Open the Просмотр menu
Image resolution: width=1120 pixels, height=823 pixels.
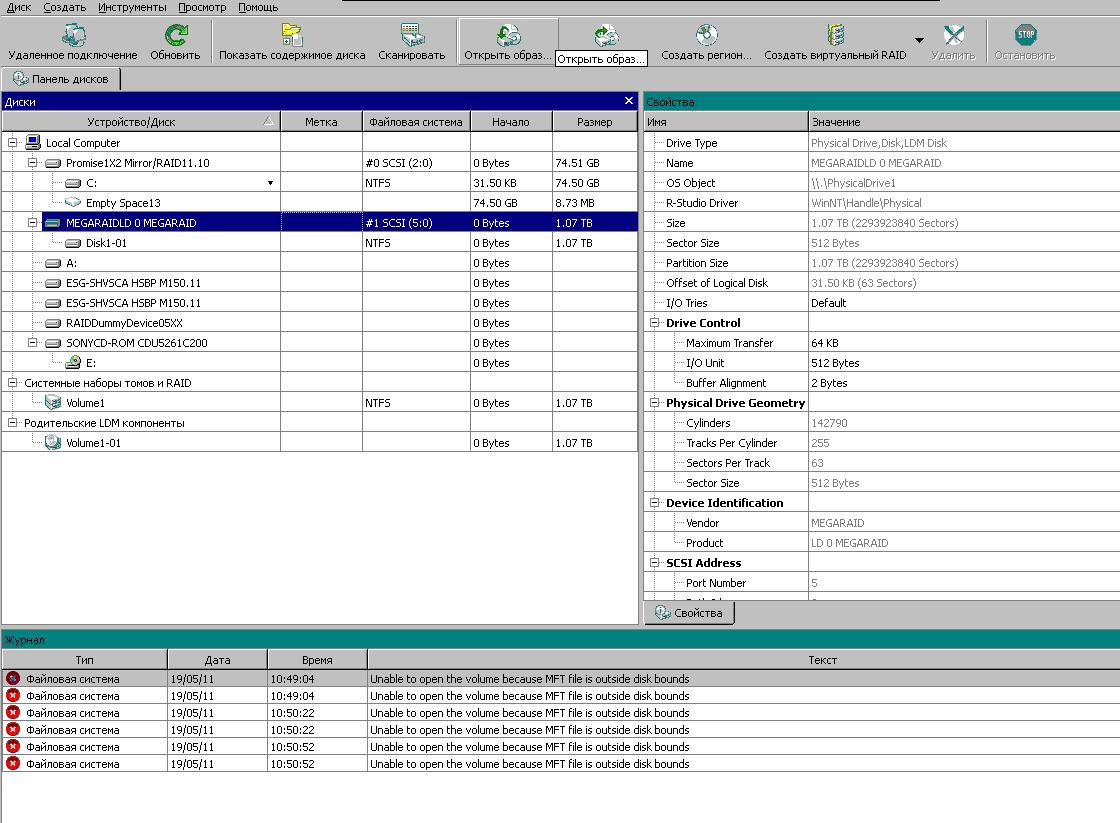pos(202,7)
